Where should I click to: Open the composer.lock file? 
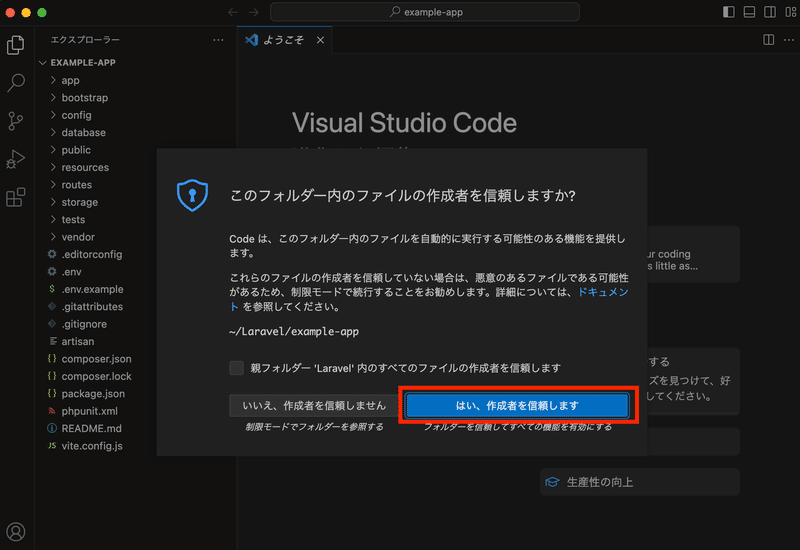click(x=96, y=376)
